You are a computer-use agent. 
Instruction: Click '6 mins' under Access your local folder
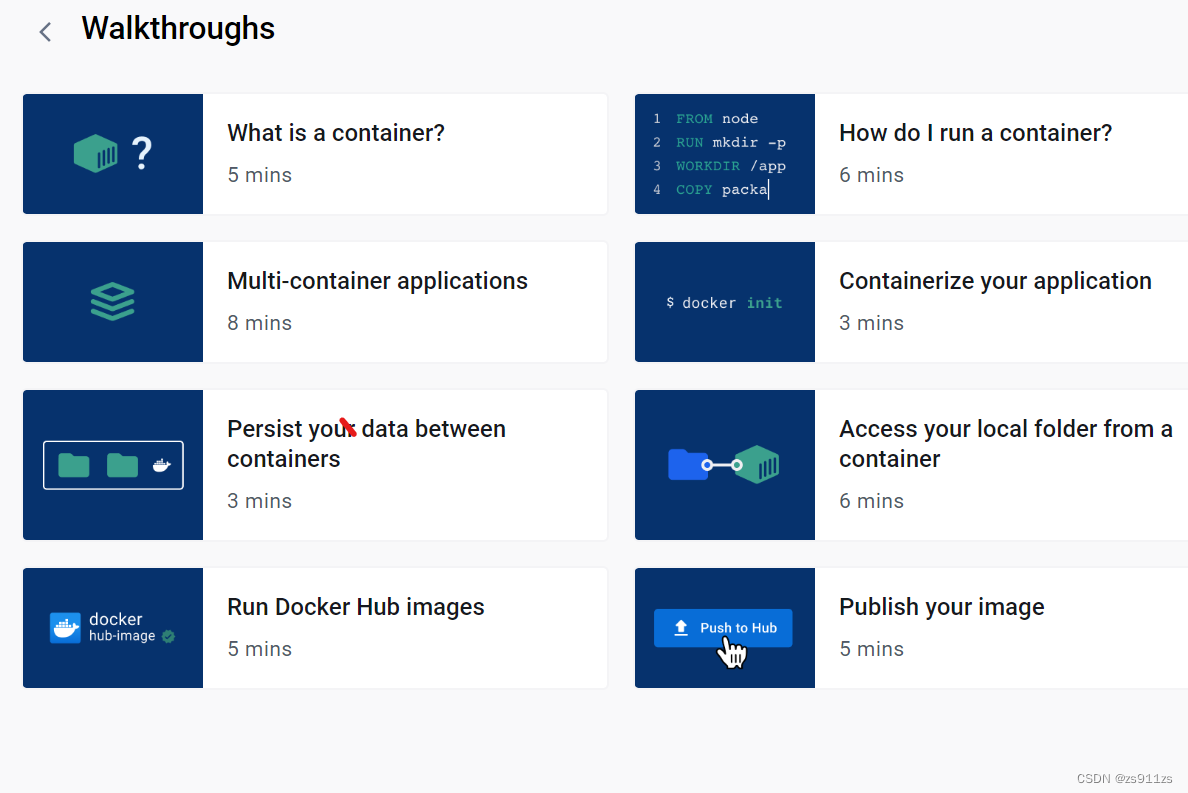(x=871, y=501)
